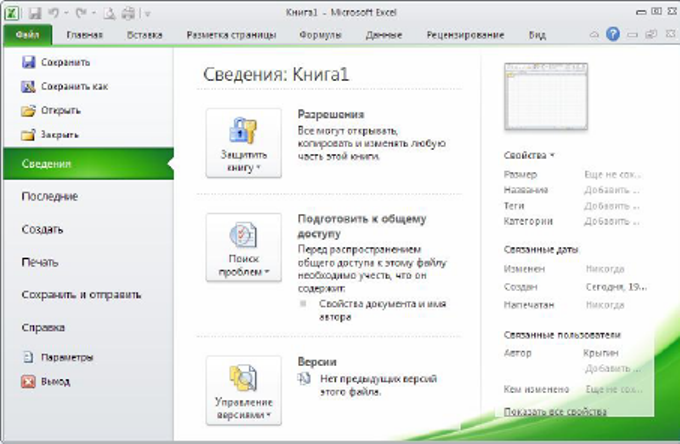Choose Сохранить как in the backstage menu
This screenshot has height=444, width=680.
pos(65,87)
